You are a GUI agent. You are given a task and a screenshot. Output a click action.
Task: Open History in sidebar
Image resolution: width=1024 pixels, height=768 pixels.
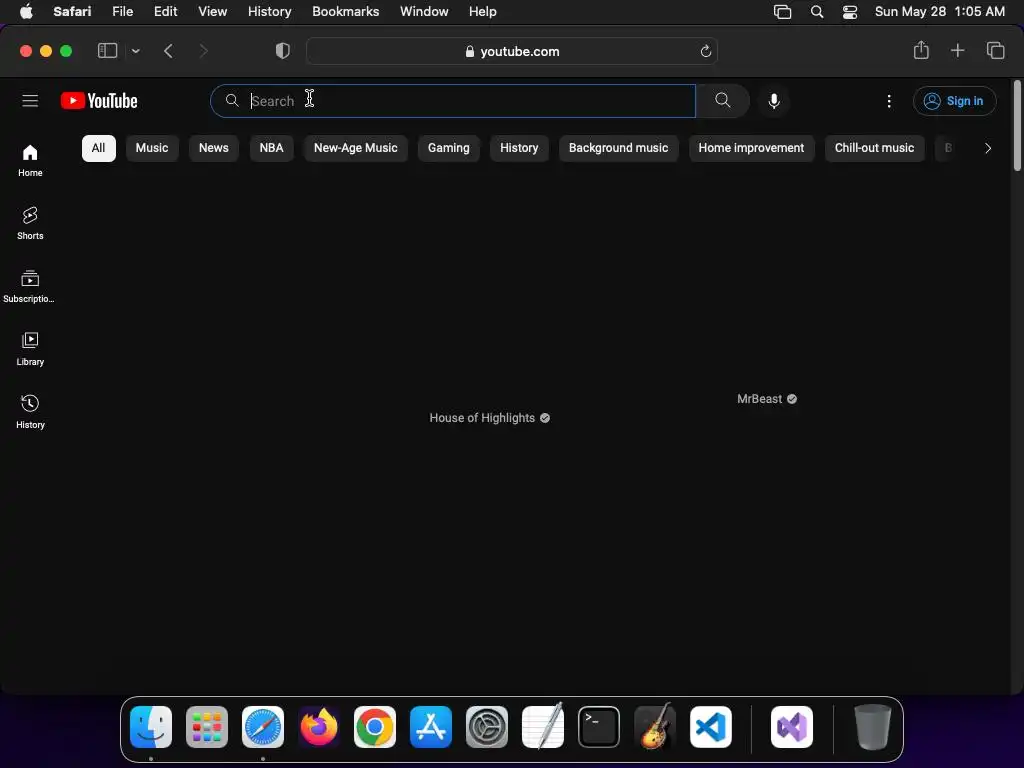(30, 413)
